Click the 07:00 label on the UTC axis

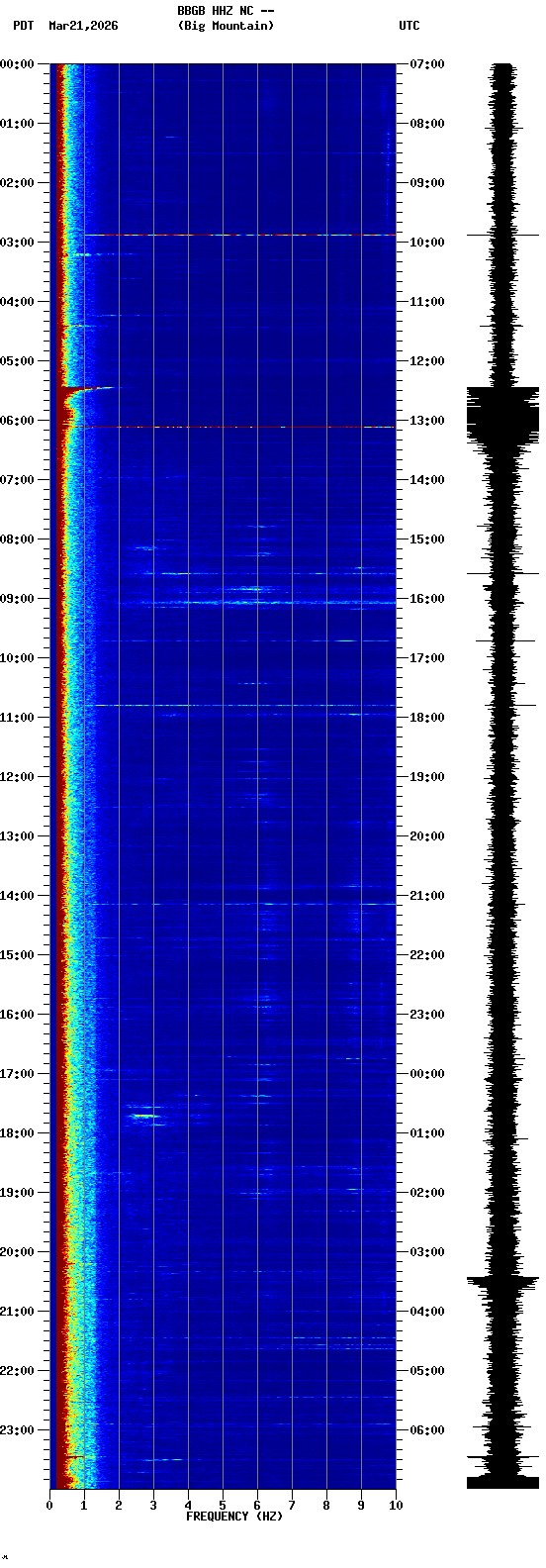[427, 64]
